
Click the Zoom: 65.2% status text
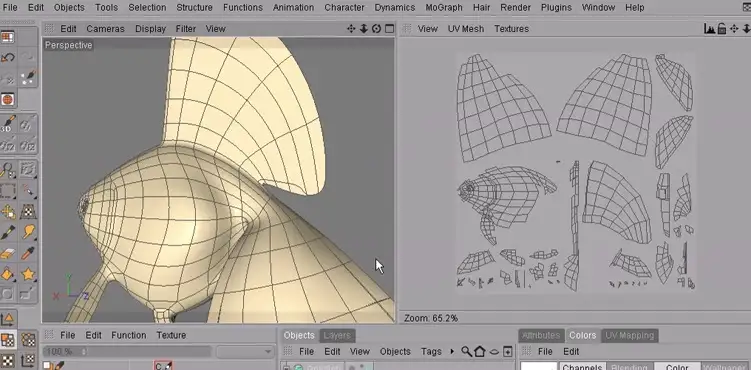point(431,318)
